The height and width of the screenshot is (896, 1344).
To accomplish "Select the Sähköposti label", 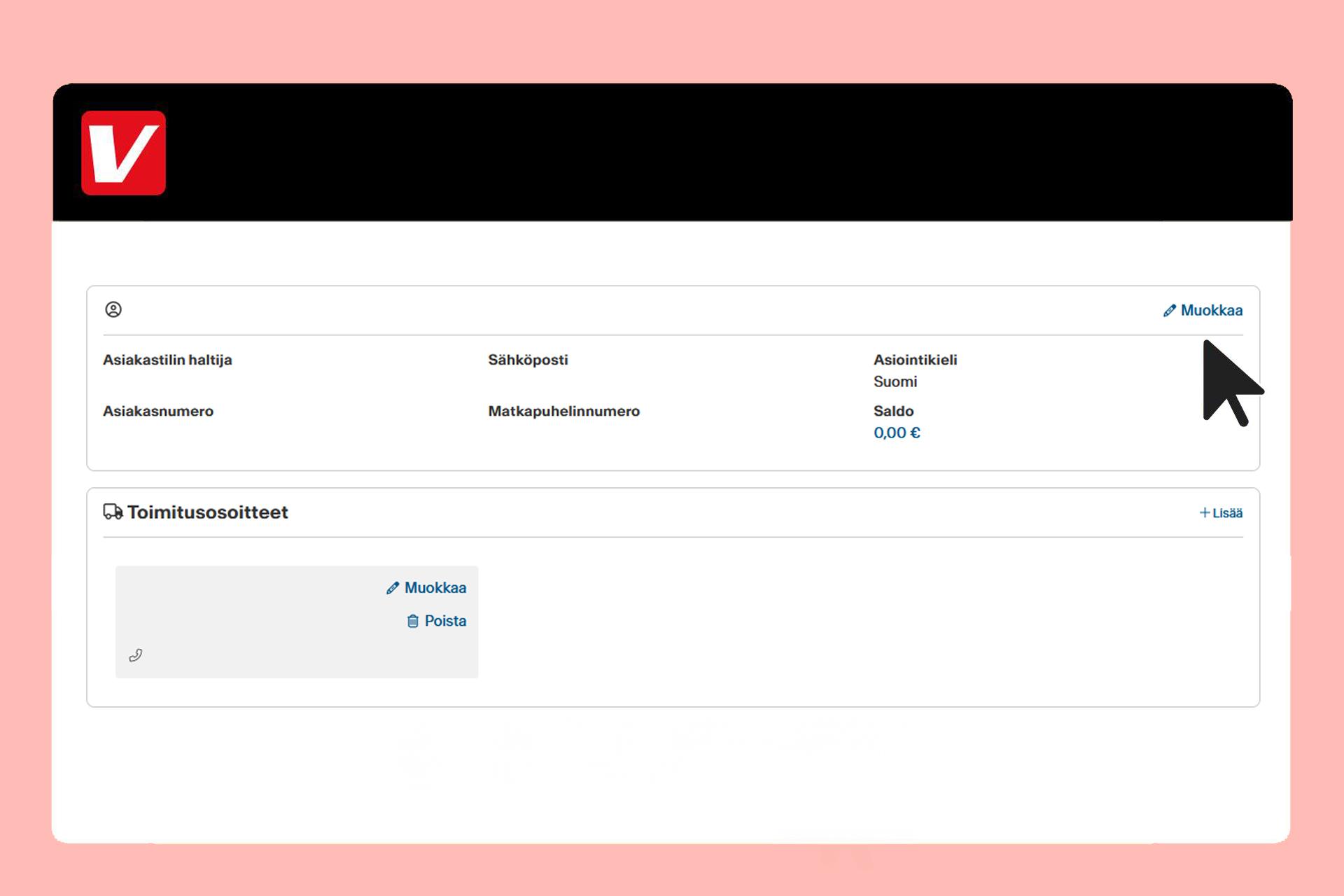I will click(x=528, y=360).
